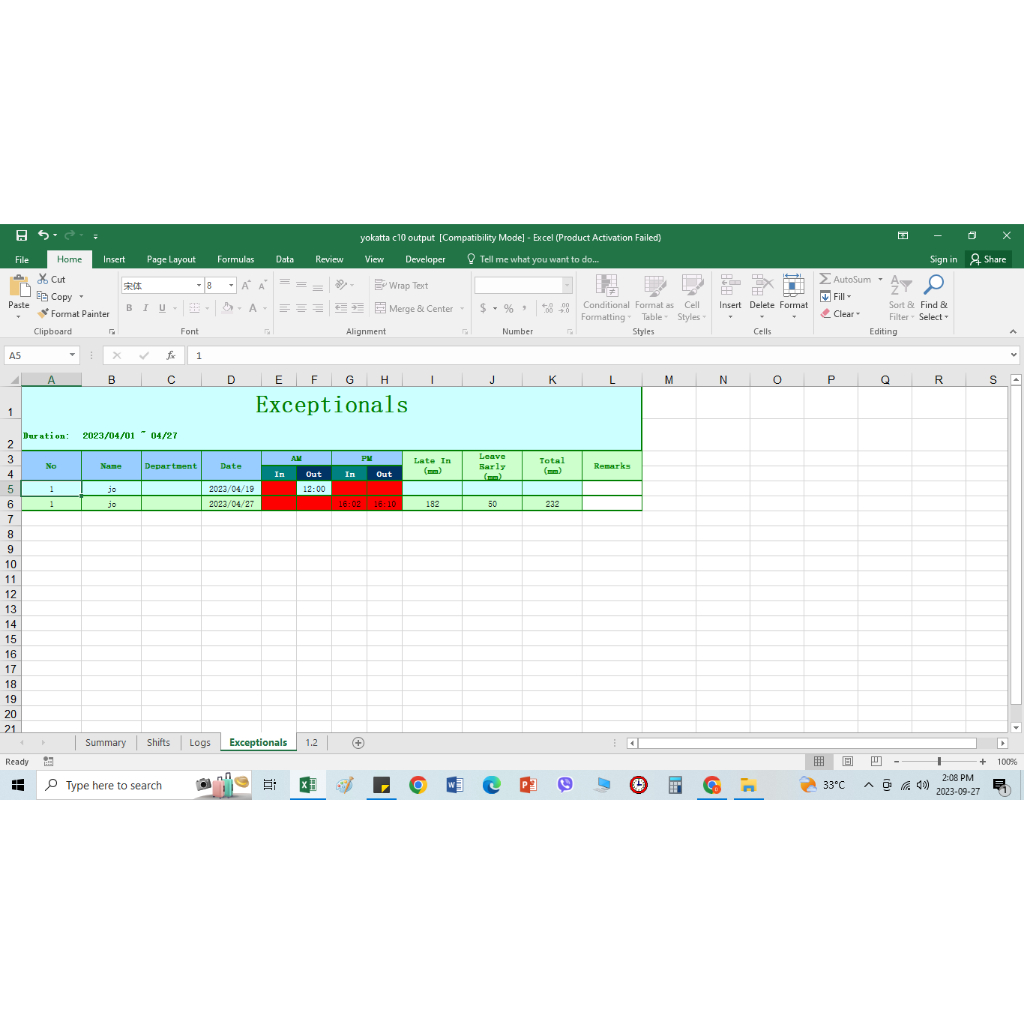The height and width of the screenshot is (1024, 1024).
Task: Toggle bold formatting
Action: pyautogui.click(x=129, y=308)
